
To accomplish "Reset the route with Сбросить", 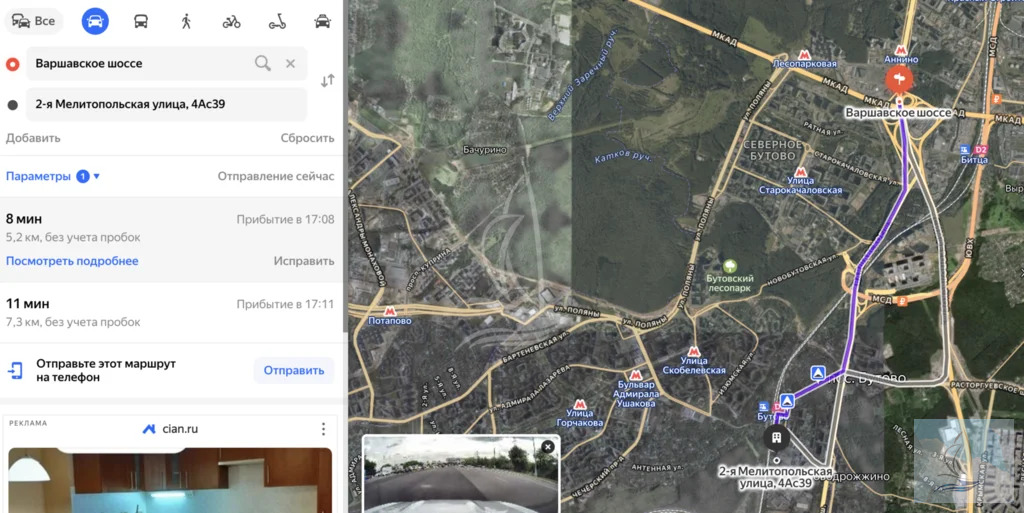I will (x=307, y=138).
